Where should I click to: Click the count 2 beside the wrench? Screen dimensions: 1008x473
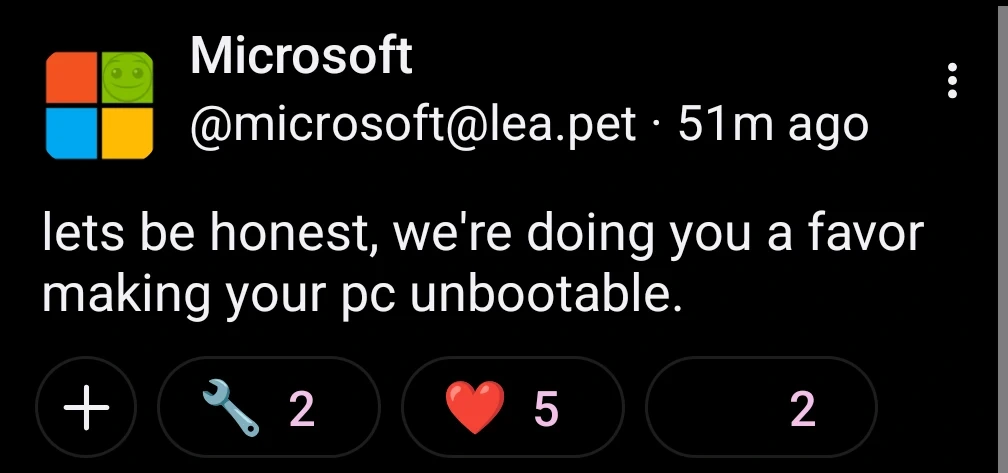point(302,408)
